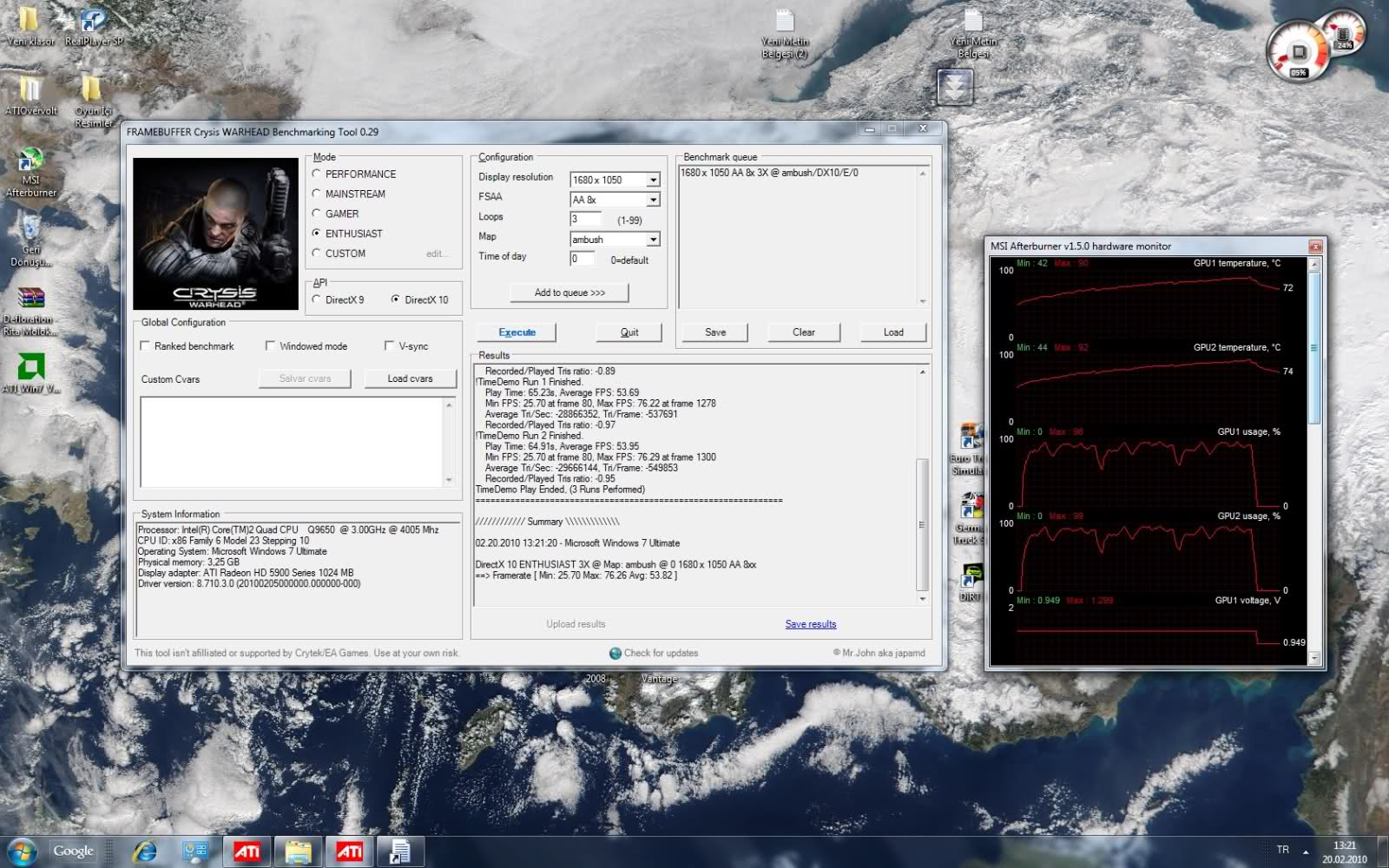Image resolution: width=1389 pixels, height=868 pixels.
Task: Select the queued 1680x1050 ambush benchmark entry
Action: tap(769, 173)
